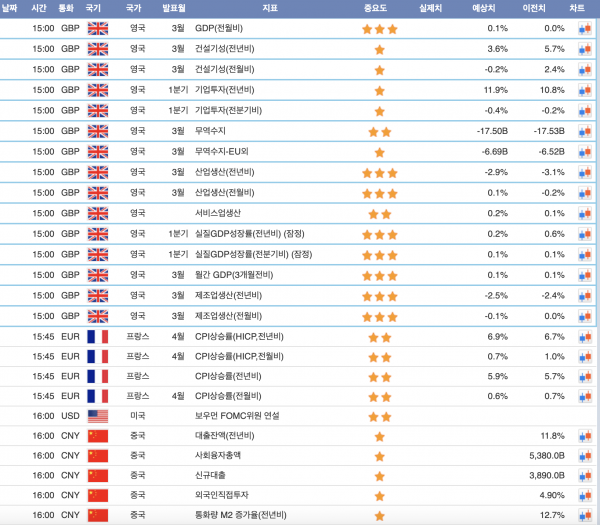This screenshot has width=600, height=525.
Task: Click the 중요도 column header
Action: [379, 7]
